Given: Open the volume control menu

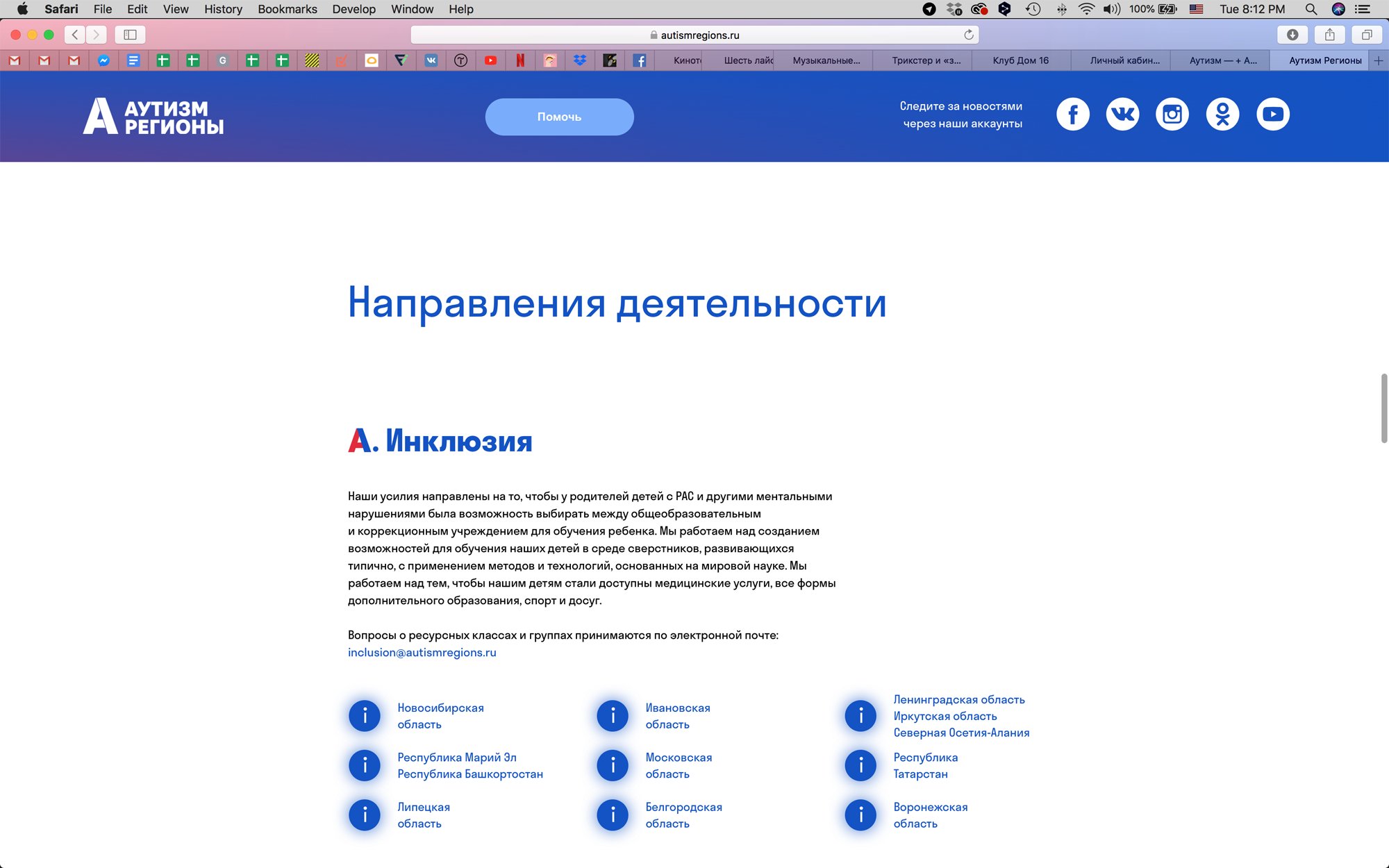Looking at the screenshot, I should pos(1111,9).
